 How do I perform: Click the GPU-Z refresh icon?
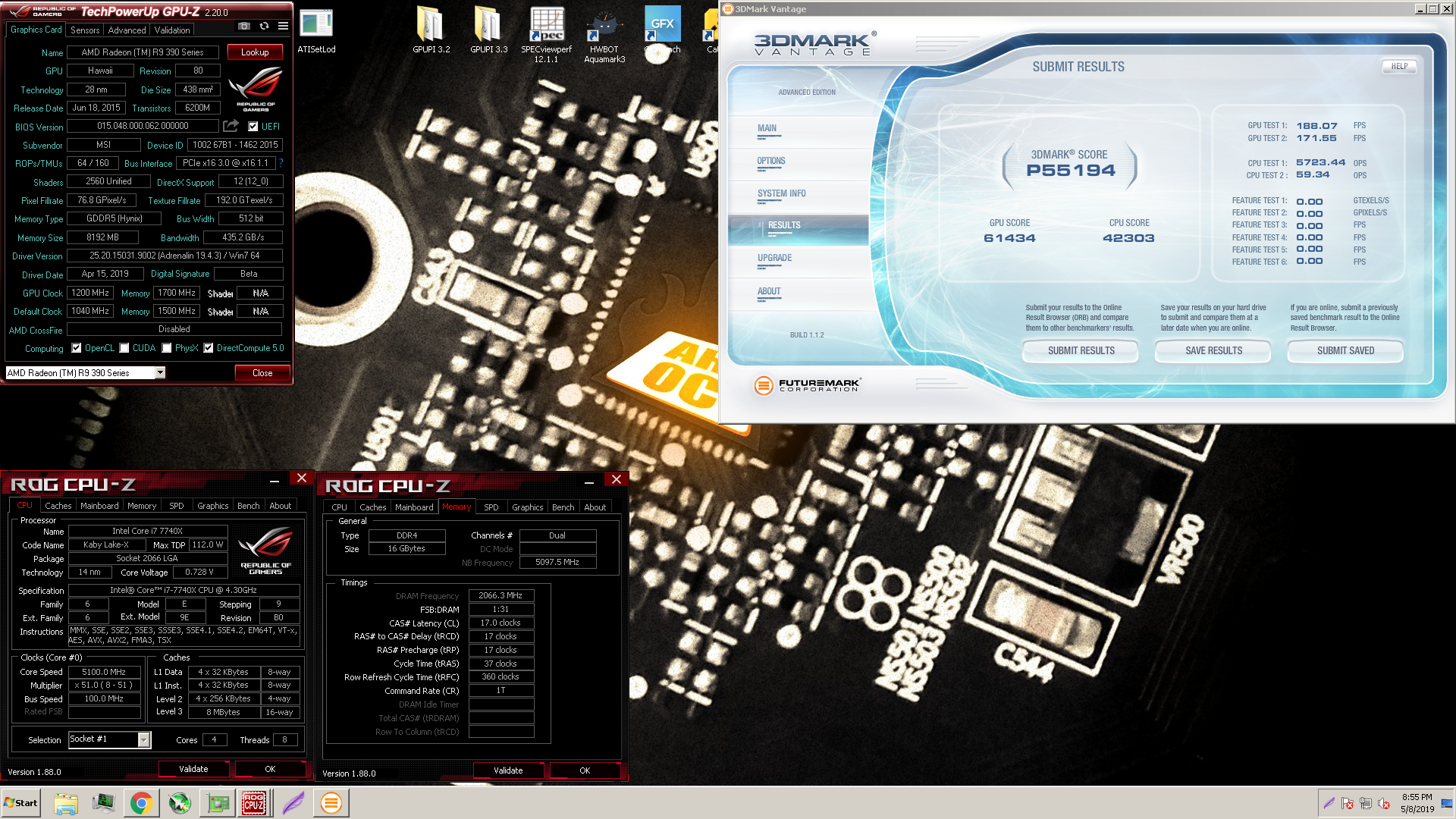point(264,26)
